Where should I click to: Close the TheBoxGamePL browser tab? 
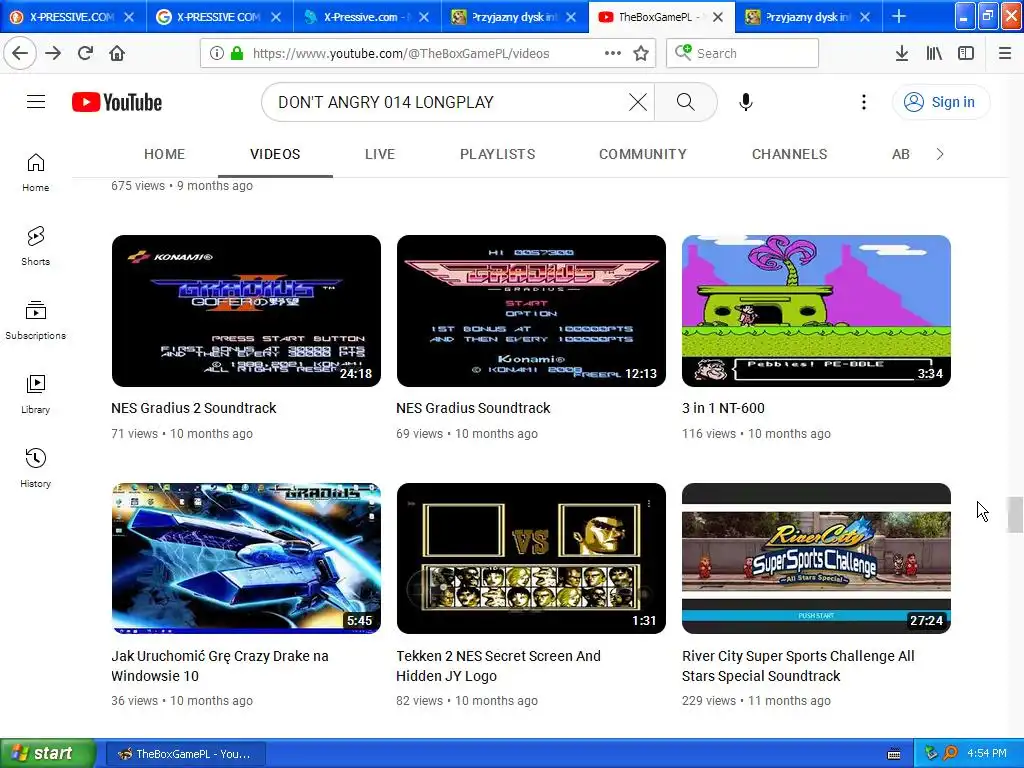(x=718, y=17)
